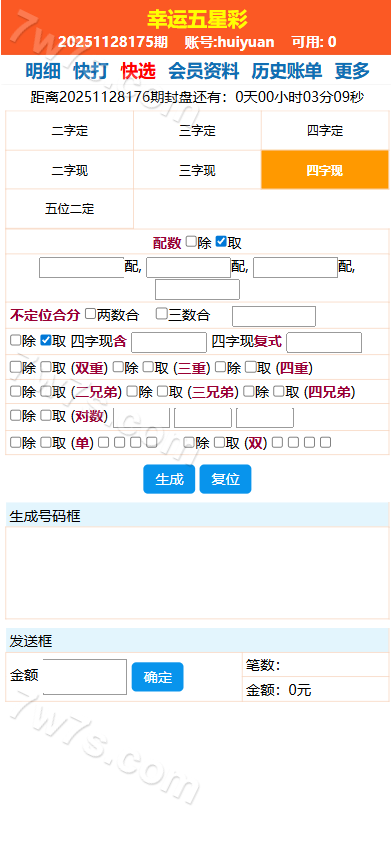Check 除 checkbox for 三兄弟

pyautogui.click(x=132, y=391)
